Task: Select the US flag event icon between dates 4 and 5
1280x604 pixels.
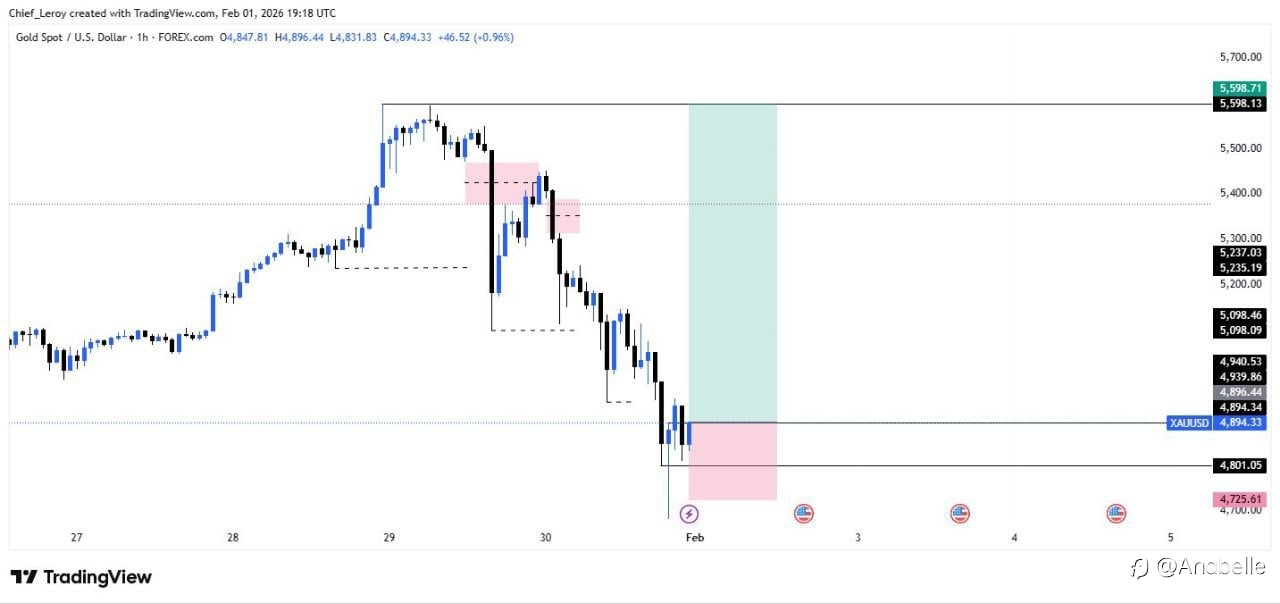Action: coord(1116,514)
